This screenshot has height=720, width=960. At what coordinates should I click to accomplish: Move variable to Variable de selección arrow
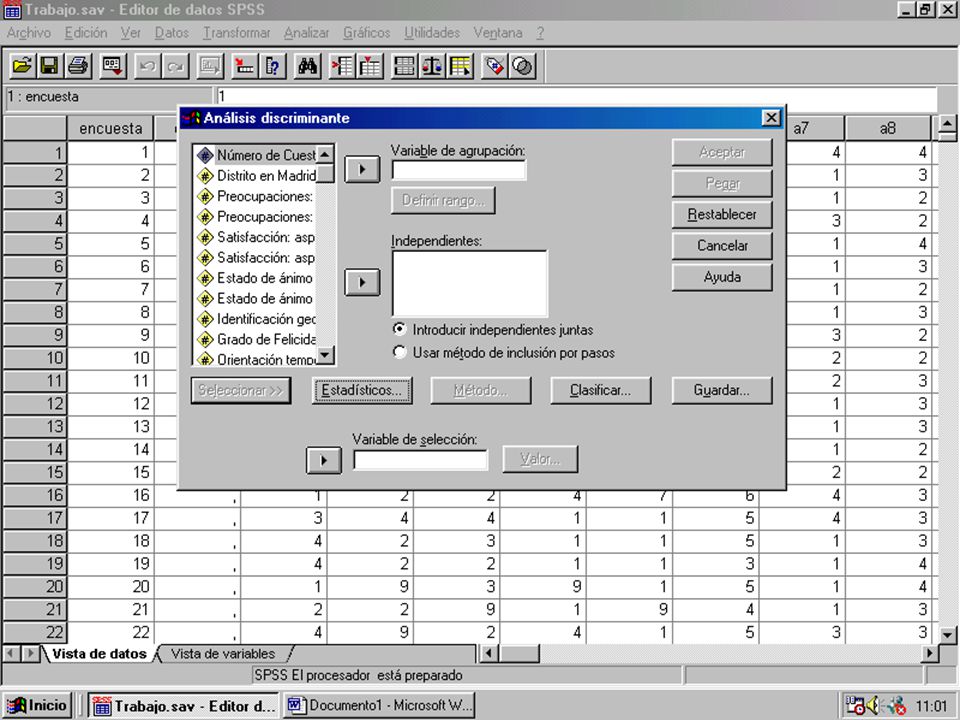tap(323, 460)
